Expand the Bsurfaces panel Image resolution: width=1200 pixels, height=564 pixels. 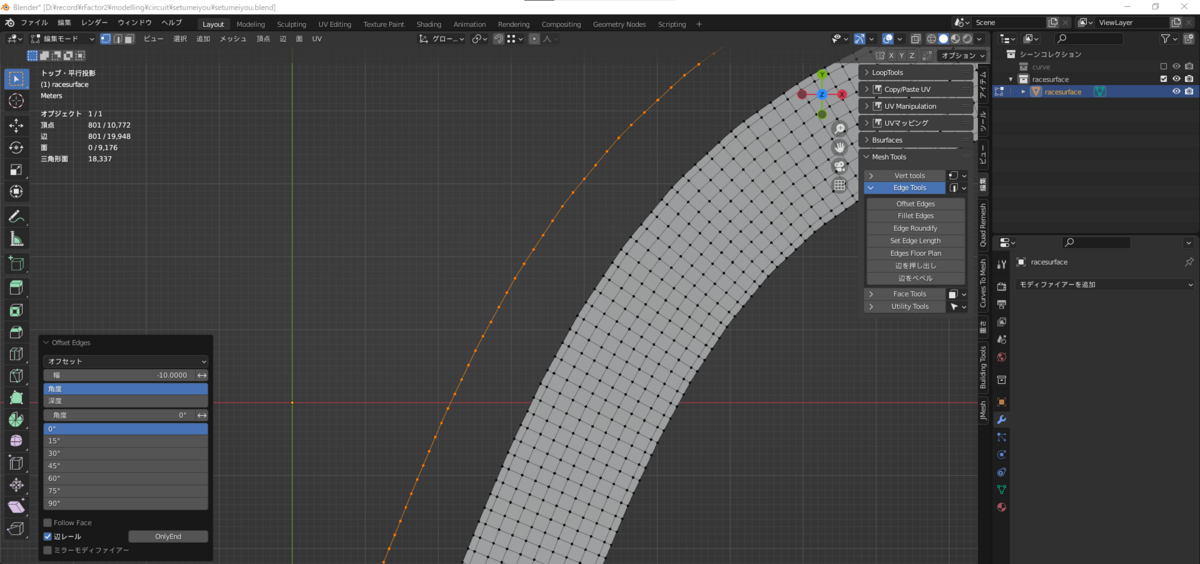click(x=917, y=140)
